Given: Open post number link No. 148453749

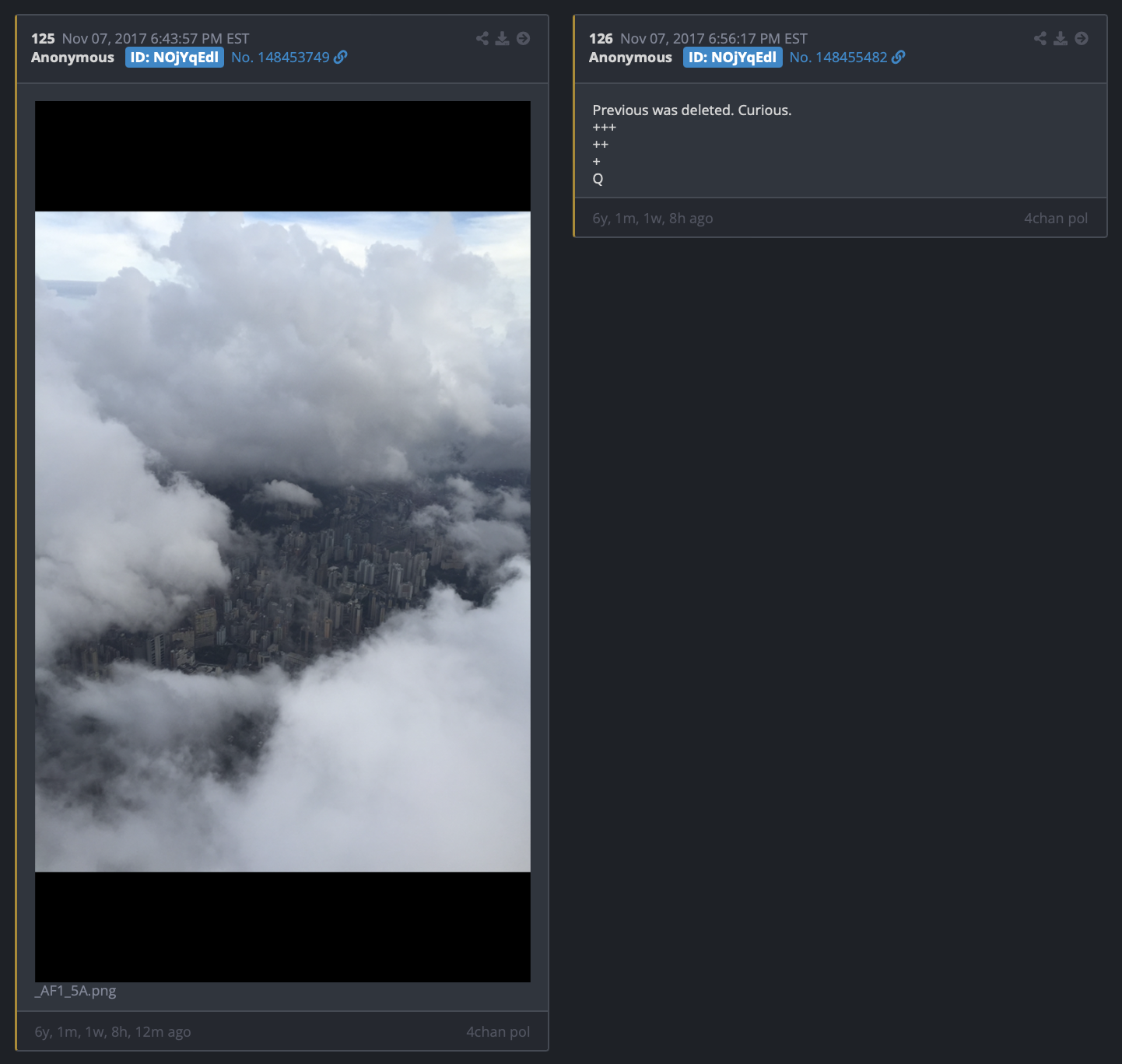Looking at the screenshot, I should point(280,58).
